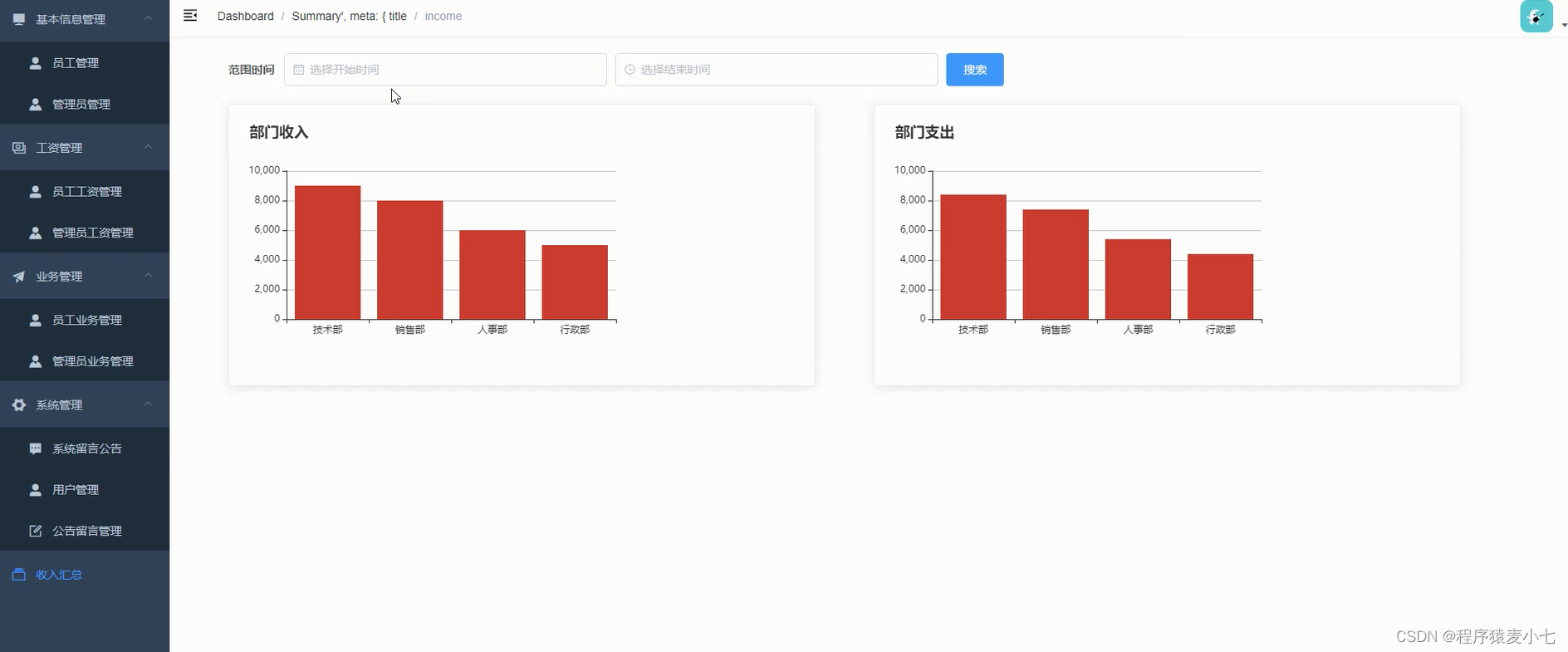This screenshot has height=652, width=1568.
Task: Click 技术部 bar in 部门支出 chart
Action: click(x=973, y=257)
